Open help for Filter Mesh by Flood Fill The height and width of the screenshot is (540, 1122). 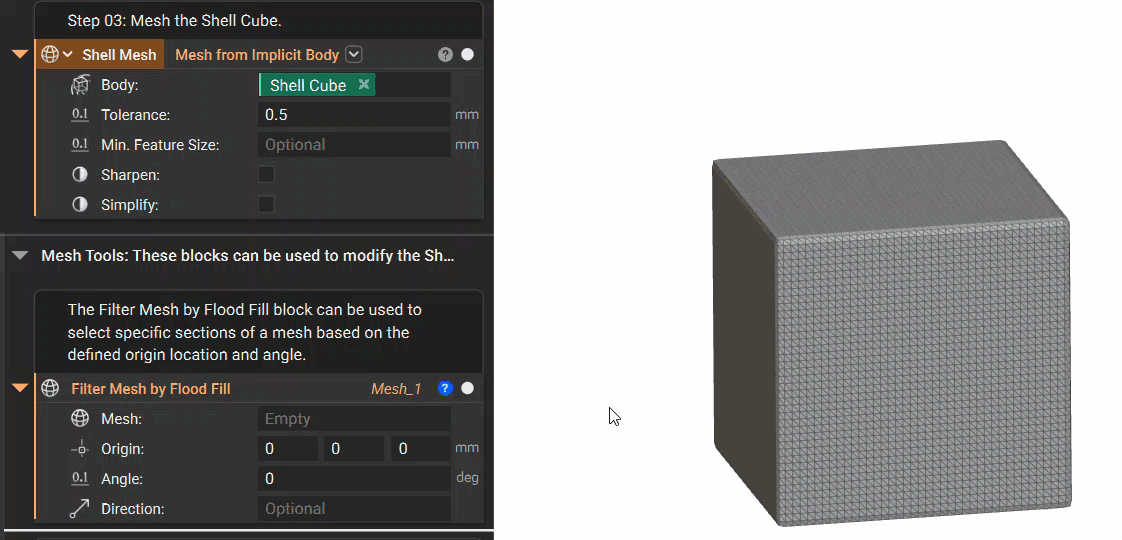[x=445, y=388]
